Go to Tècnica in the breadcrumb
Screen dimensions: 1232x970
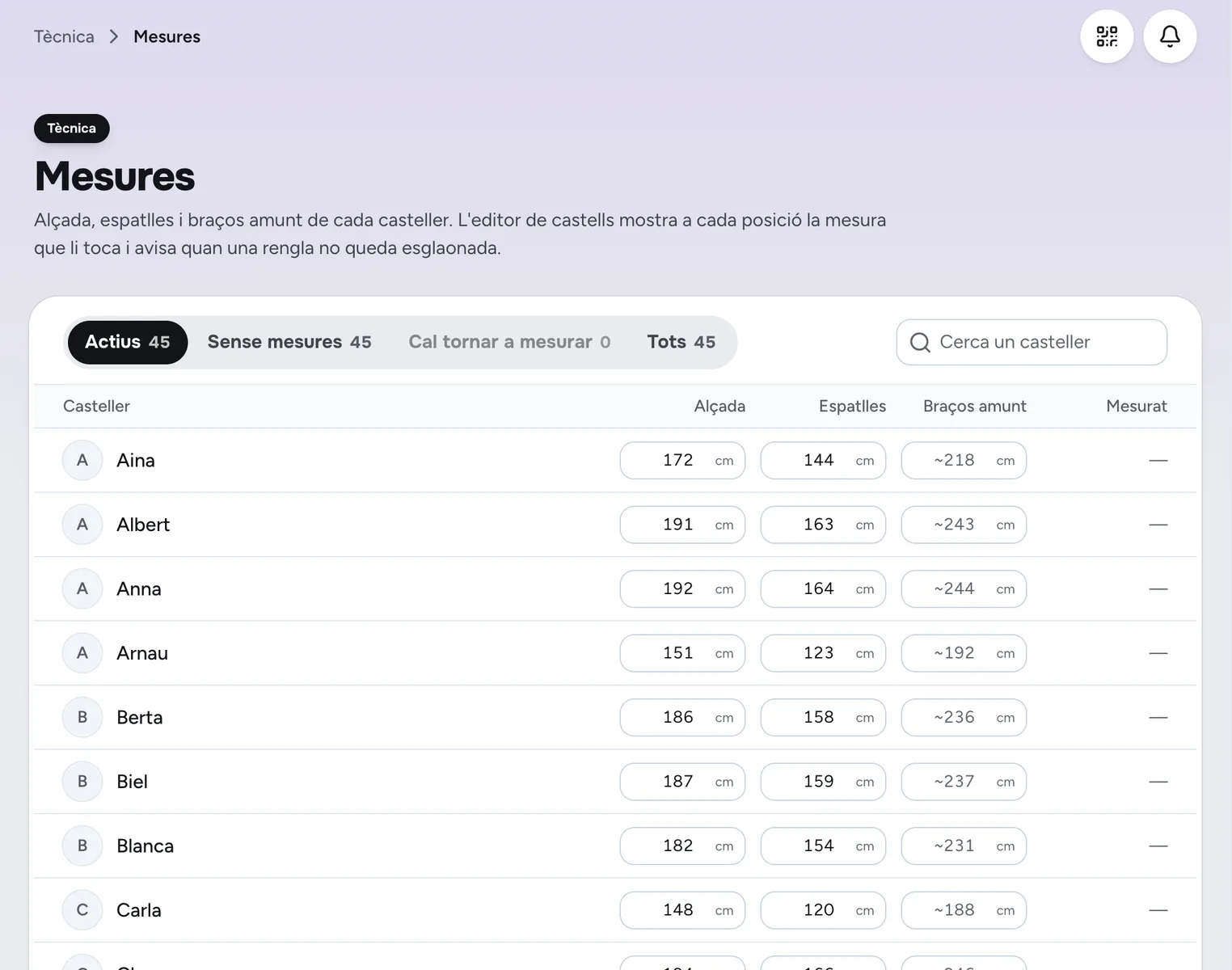(x=64, y=36)
